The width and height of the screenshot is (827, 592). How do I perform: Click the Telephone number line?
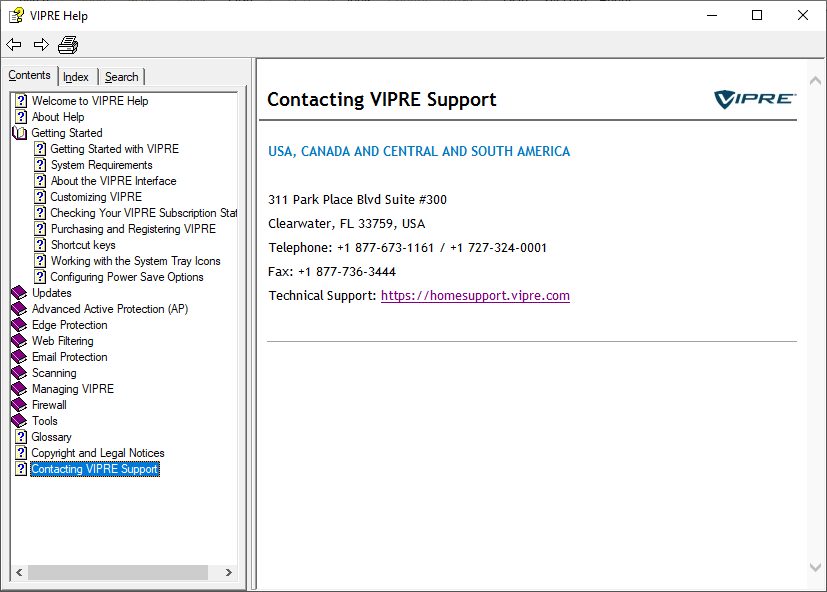(x=408, y=247)
